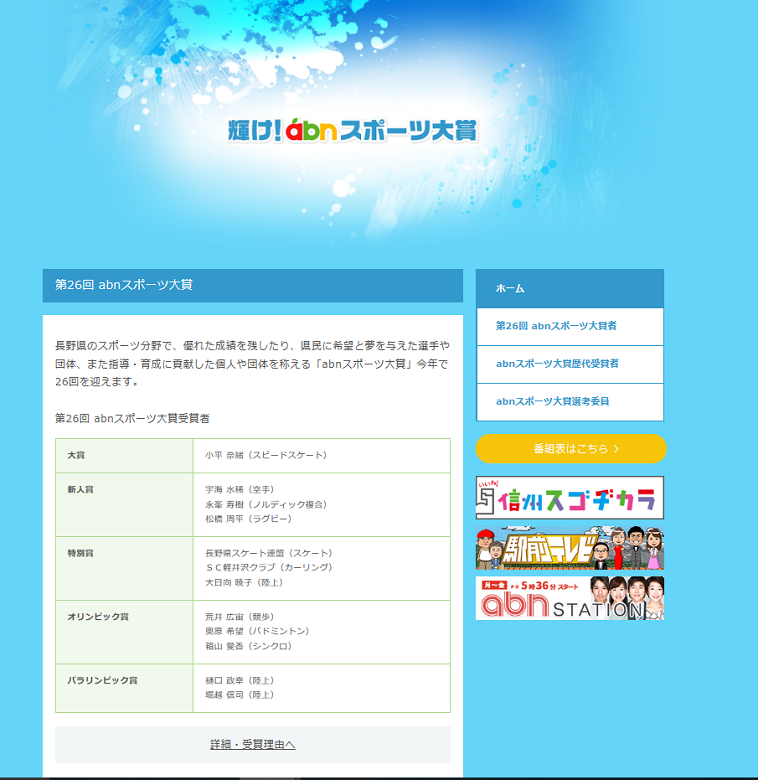Click ＳＣ軽井沢クラブ（カーリング）entry
The image size is (758, 780).
(x=268, y=567)
